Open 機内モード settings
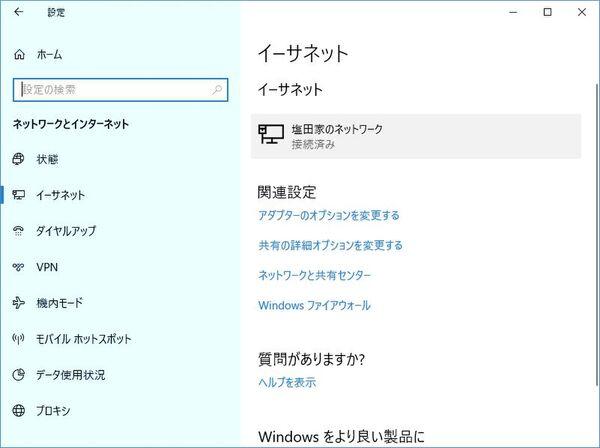600x448 pixels. pos(59,303)
